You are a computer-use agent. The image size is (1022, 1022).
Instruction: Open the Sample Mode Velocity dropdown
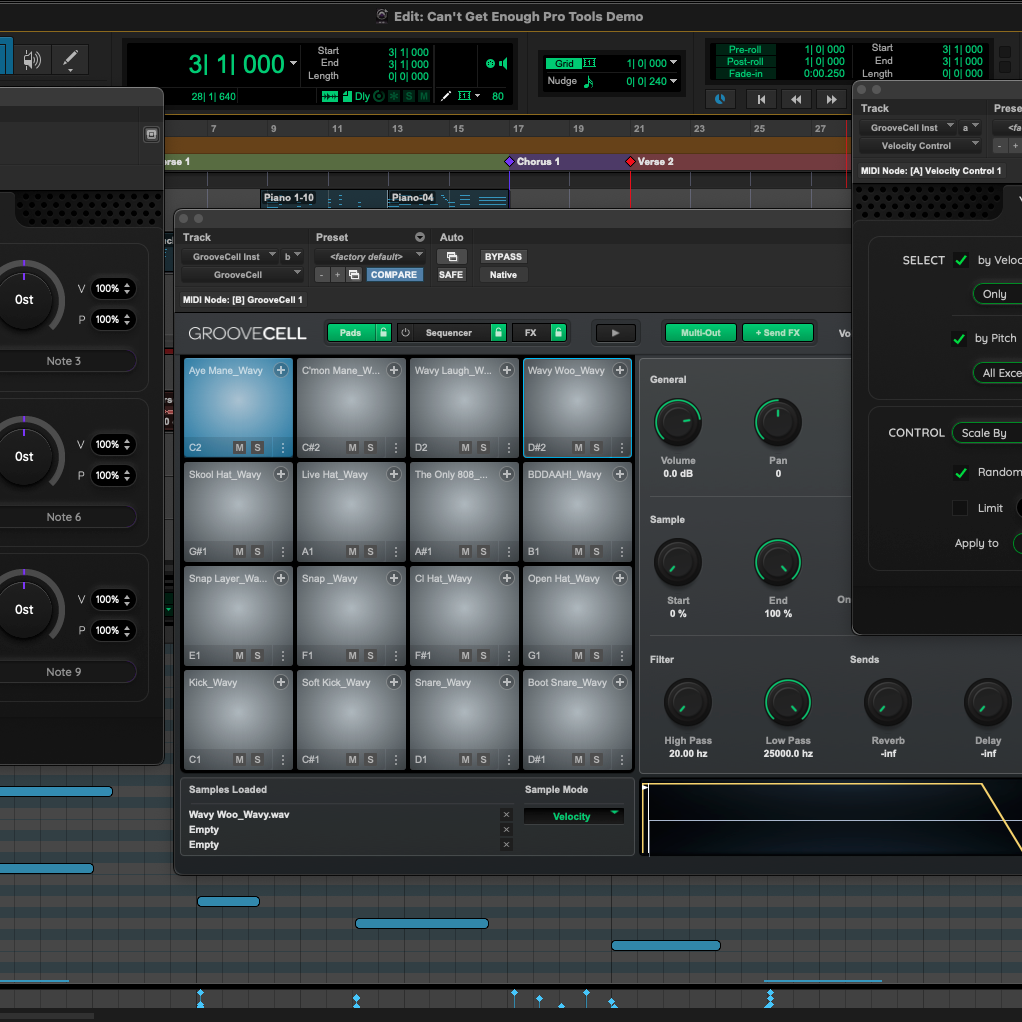tap(573, 816)
